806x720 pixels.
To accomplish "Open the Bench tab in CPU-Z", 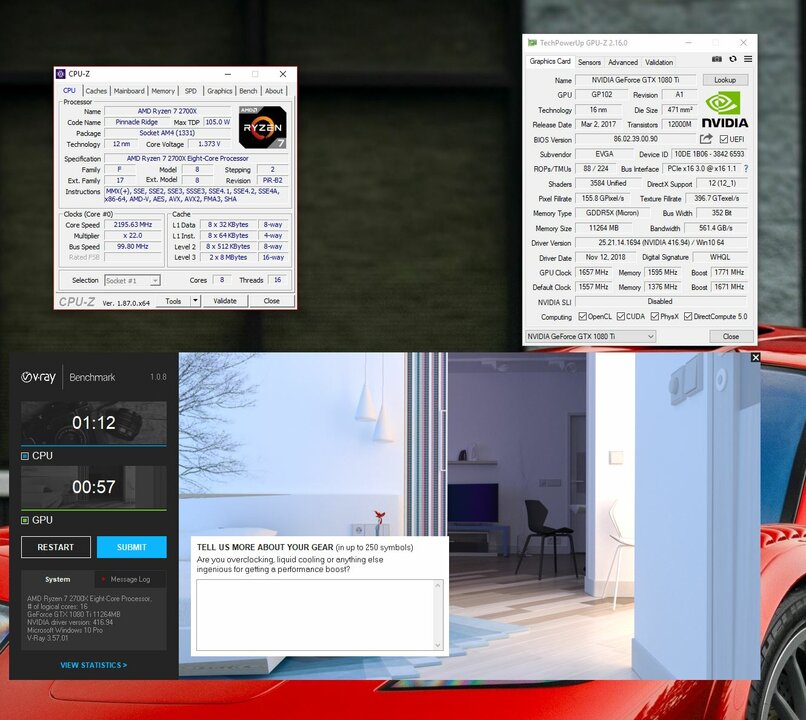I will click(248, 91).
